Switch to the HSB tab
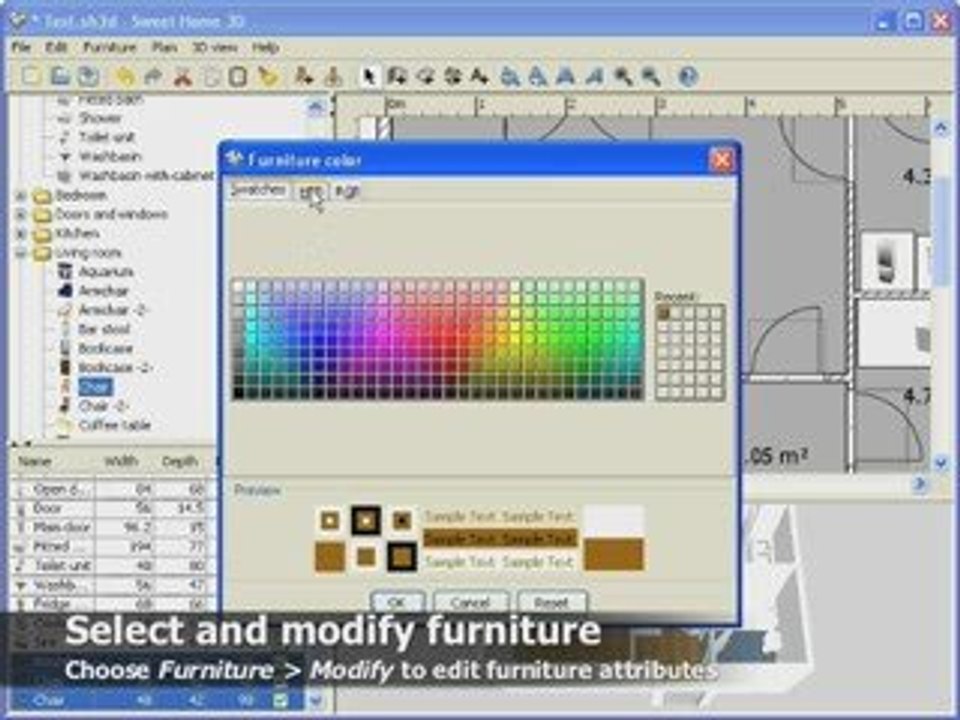The width and height of the screenshot is (960, 720). click(x=310, y=191)
